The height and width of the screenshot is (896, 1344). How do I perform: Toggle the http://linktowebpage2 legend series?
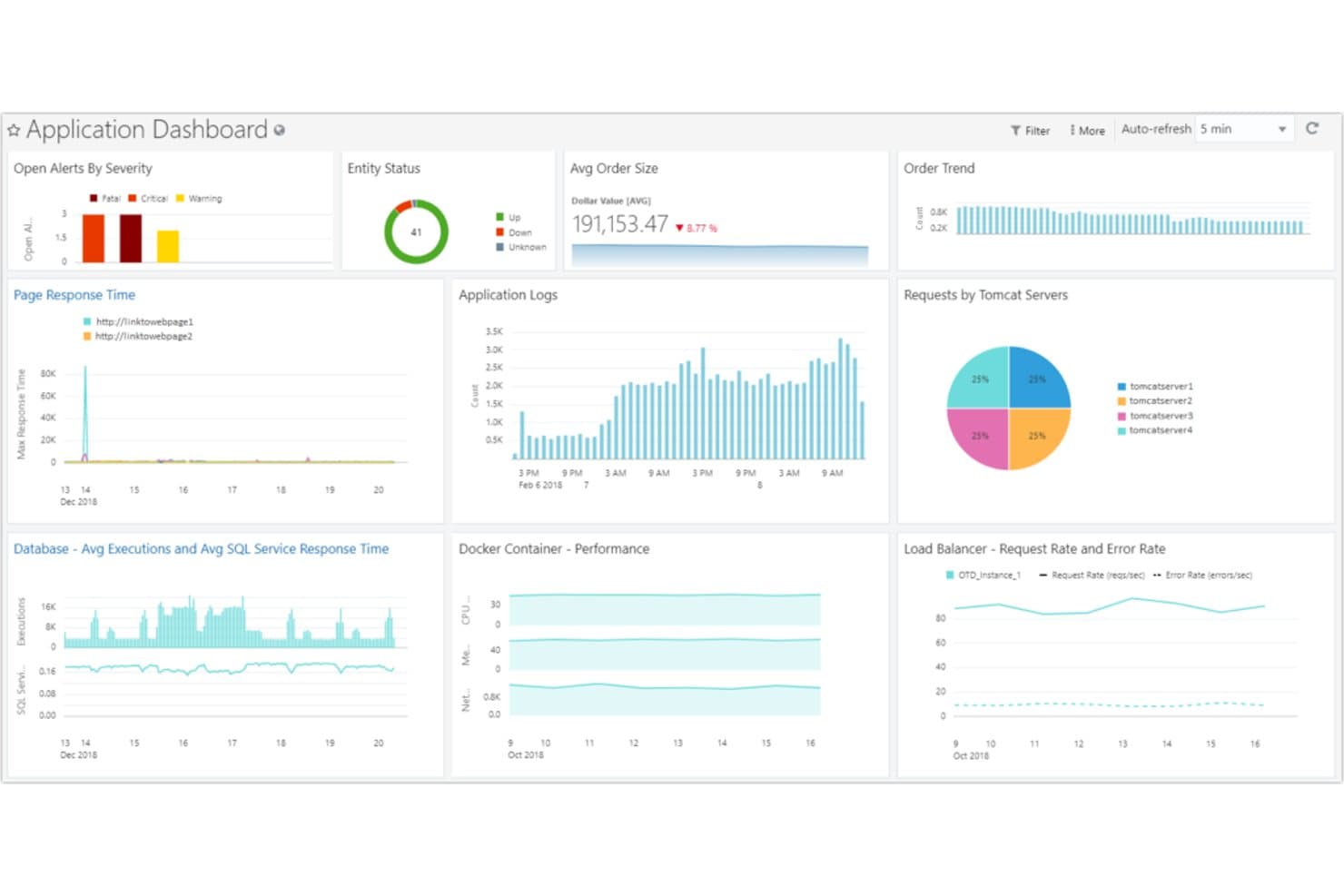click(x=138, y=336)
